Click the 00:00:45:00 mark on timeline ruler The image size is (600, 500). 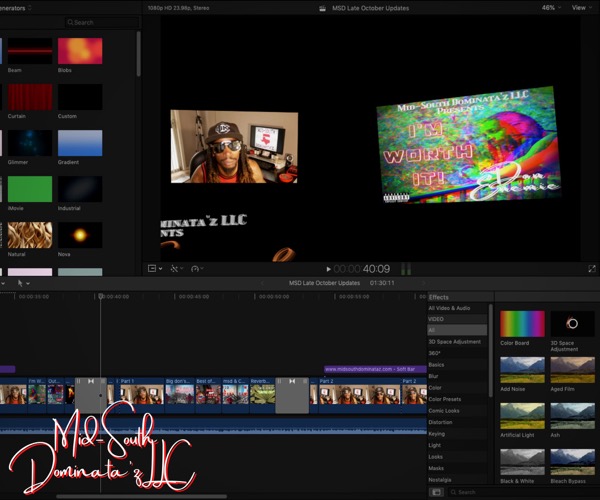[x=194, y=296]
